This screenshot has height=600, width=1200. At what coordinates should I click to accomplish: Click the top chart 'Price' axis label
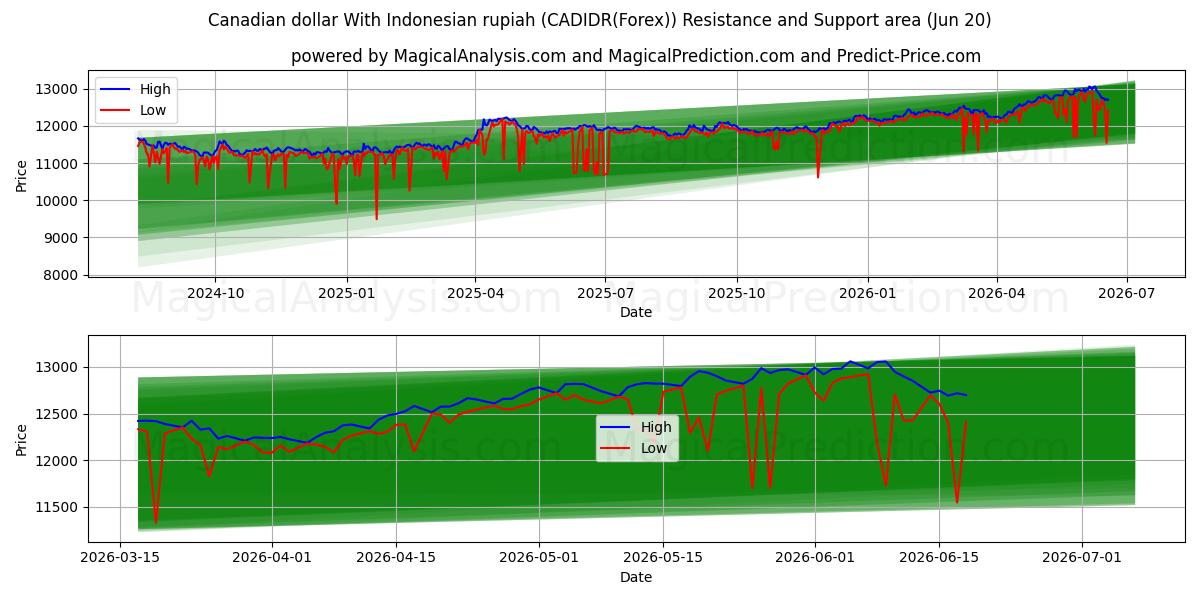click(x=22, y=175)
